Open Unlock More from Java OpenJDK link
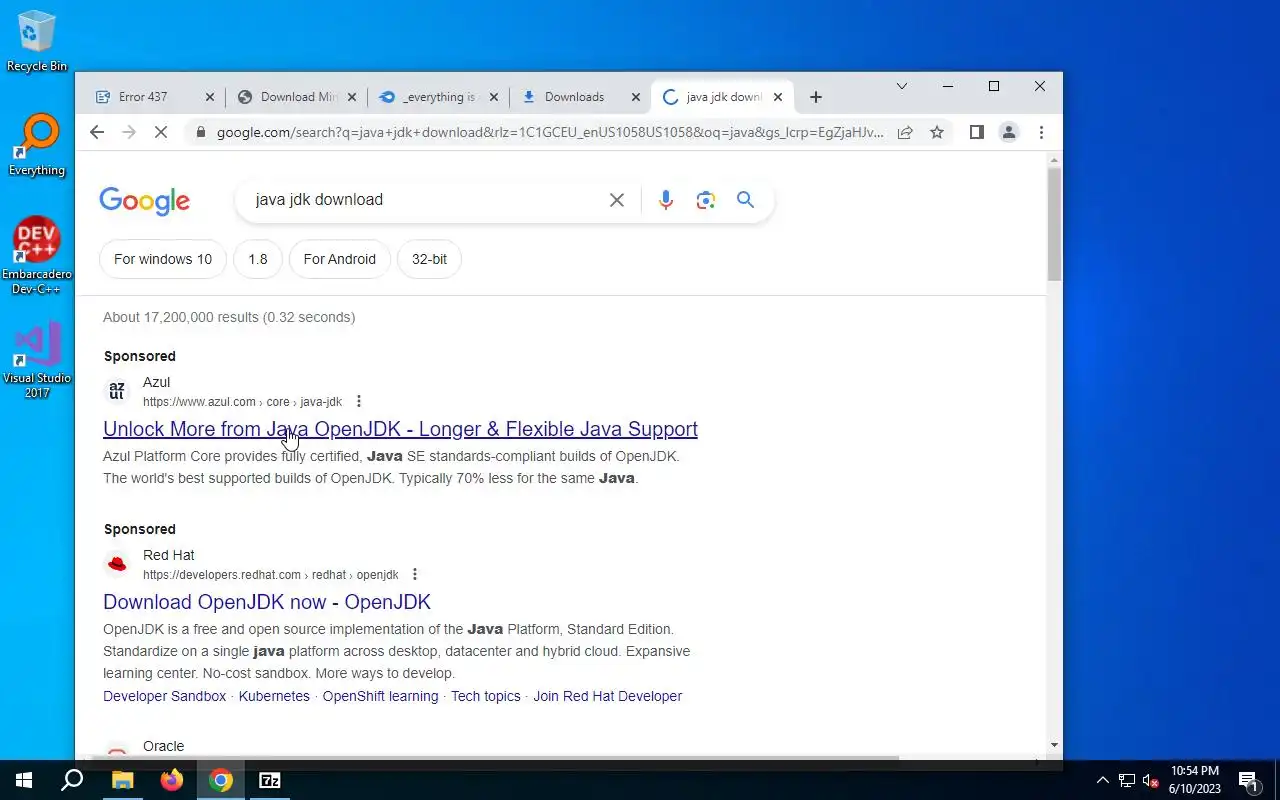The height and width of the screenshot is (800, 1280). click(x=400, y=429)
